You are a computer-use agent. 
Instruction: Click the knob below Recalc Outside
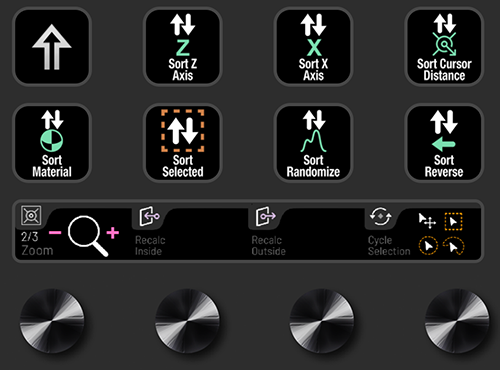[x=322, y=321]
